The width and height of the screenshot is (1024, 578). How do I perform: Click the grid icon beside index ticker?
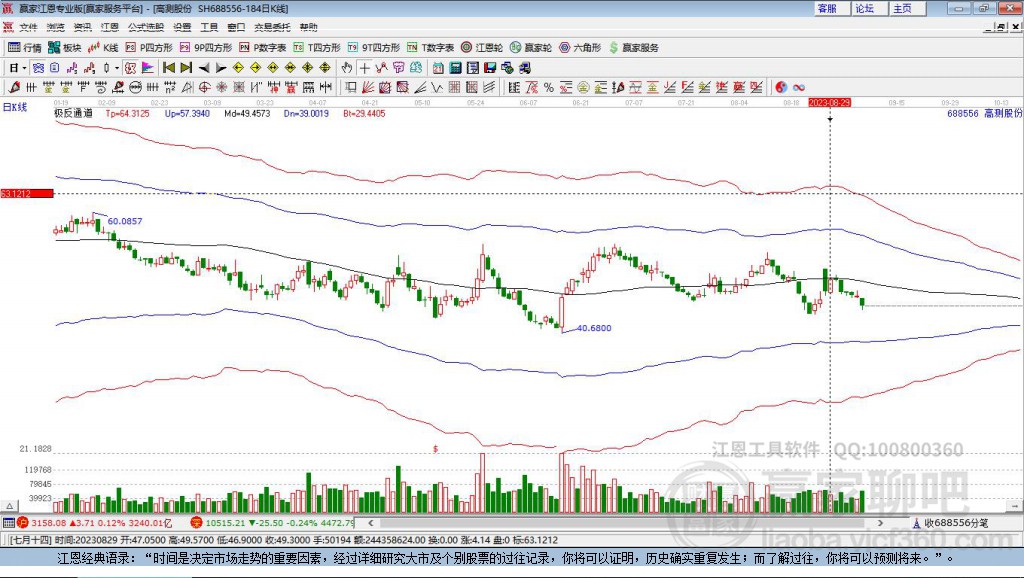pyautogui.click(x=8, y=523)
